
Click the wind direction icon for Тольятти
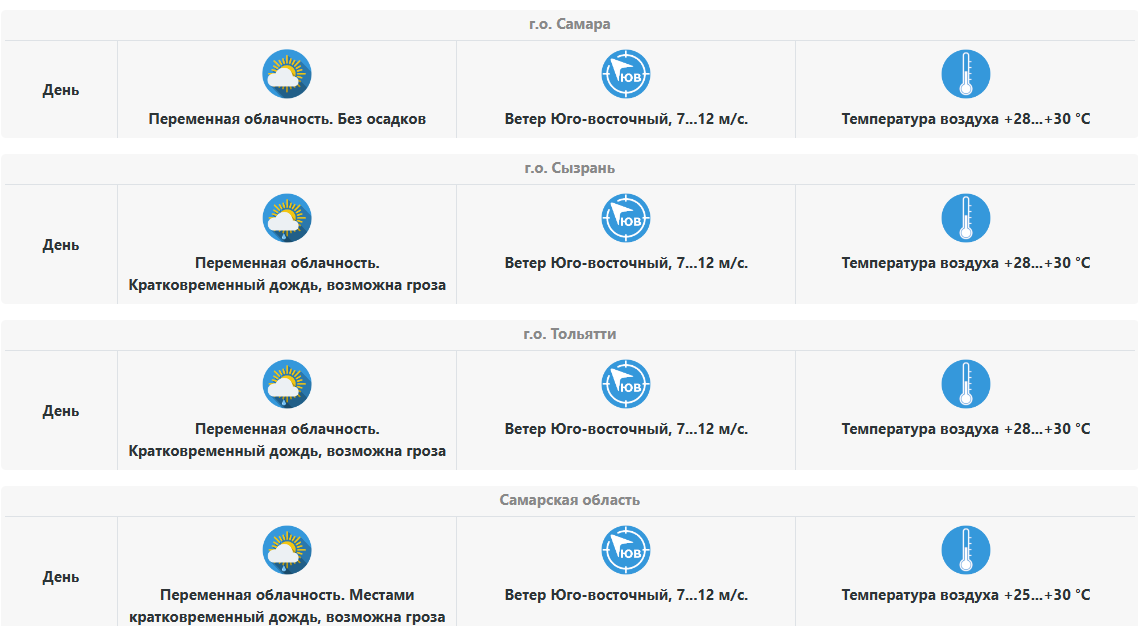click(x=626, y=385)
